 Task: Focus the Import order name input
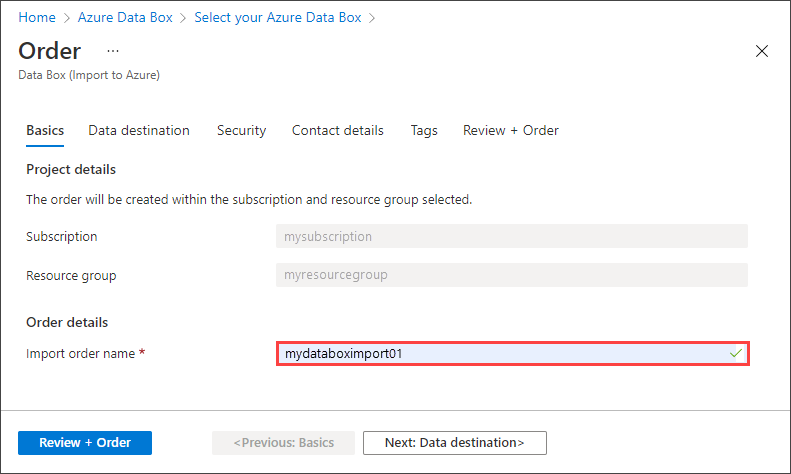tap(500, 353)
